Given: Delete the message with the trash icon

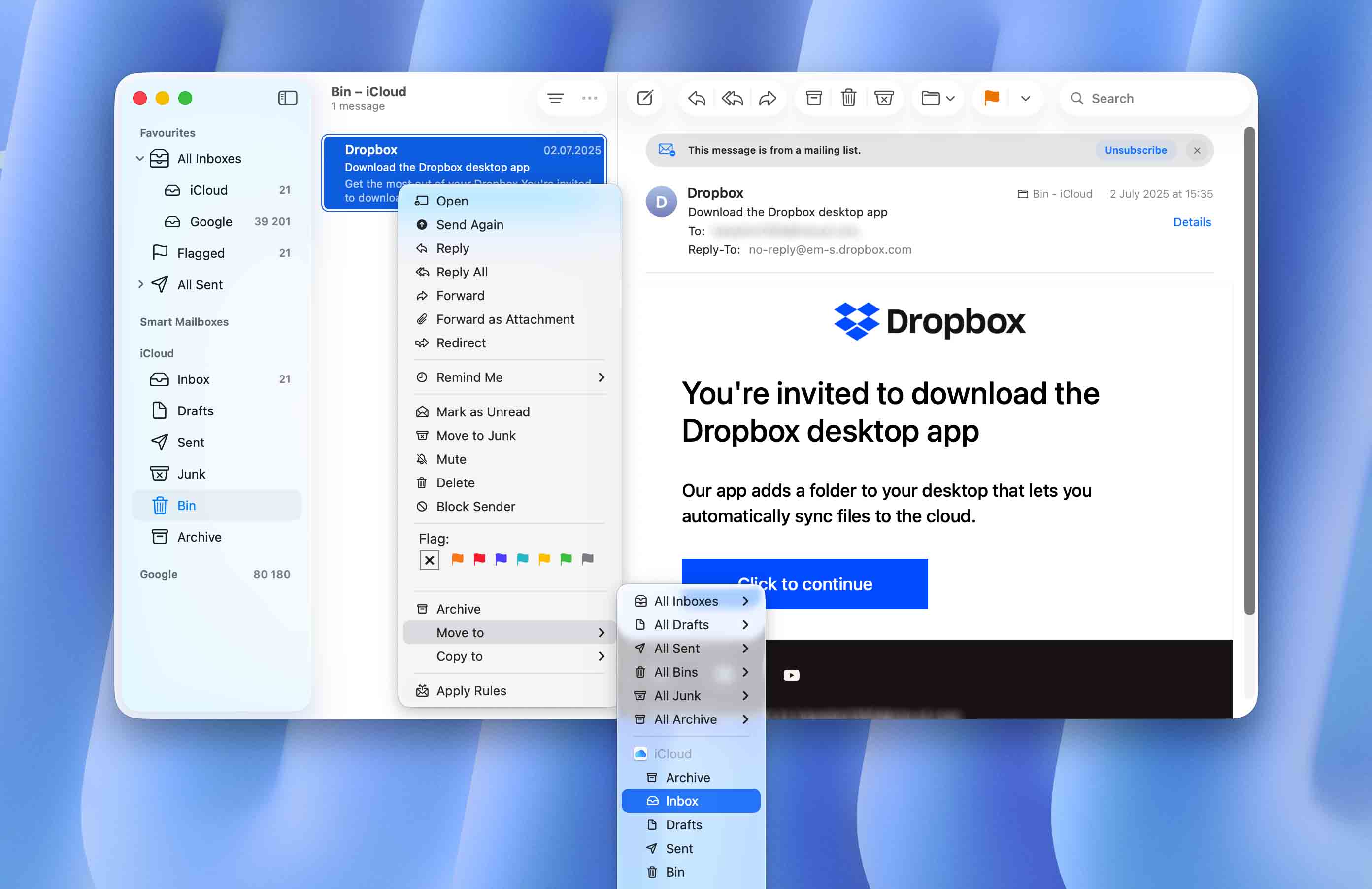Looking at the screenshot, I should (848, 98).
